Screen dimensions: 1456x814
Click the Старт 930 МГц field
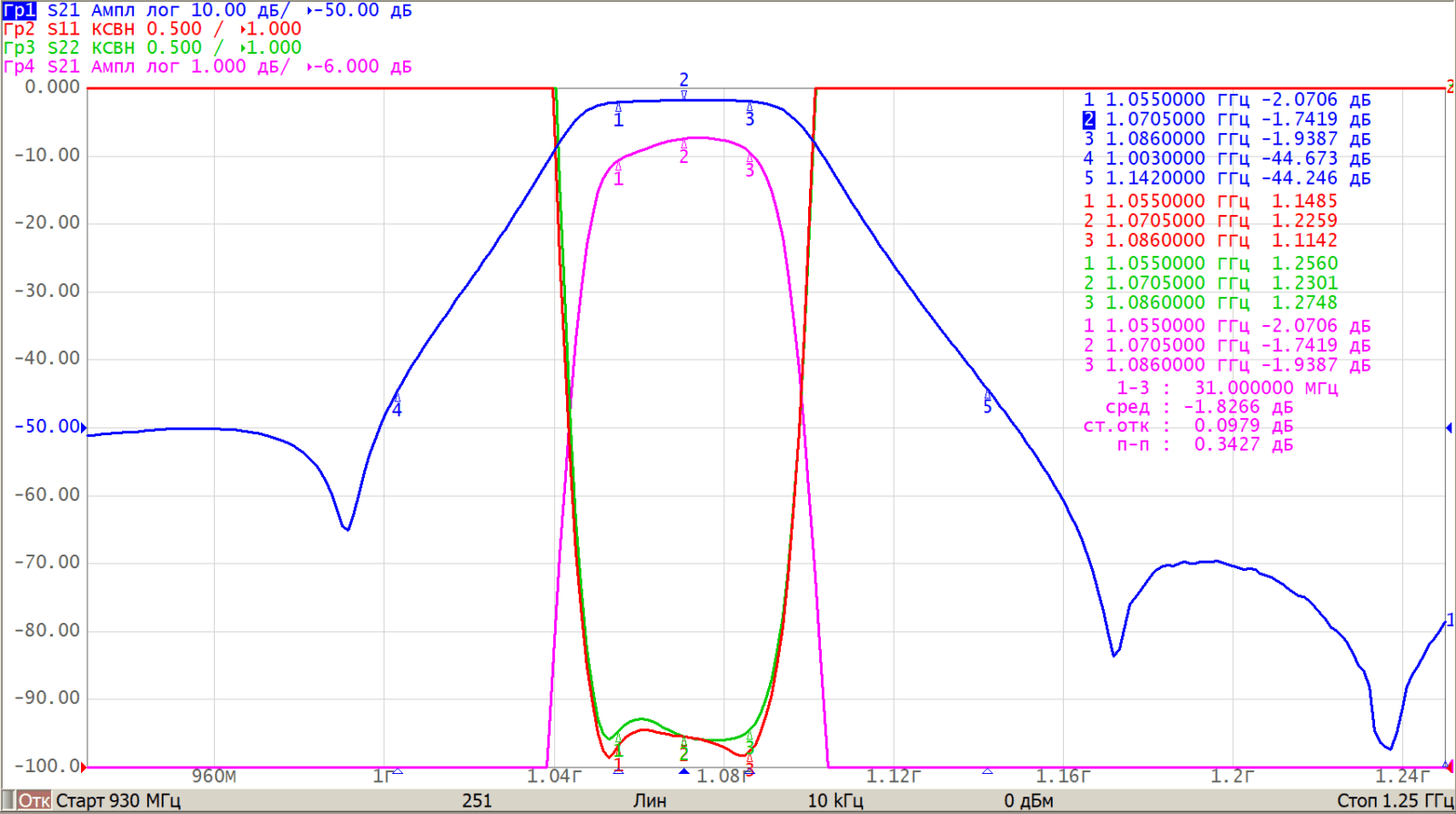tap(118, 801)
